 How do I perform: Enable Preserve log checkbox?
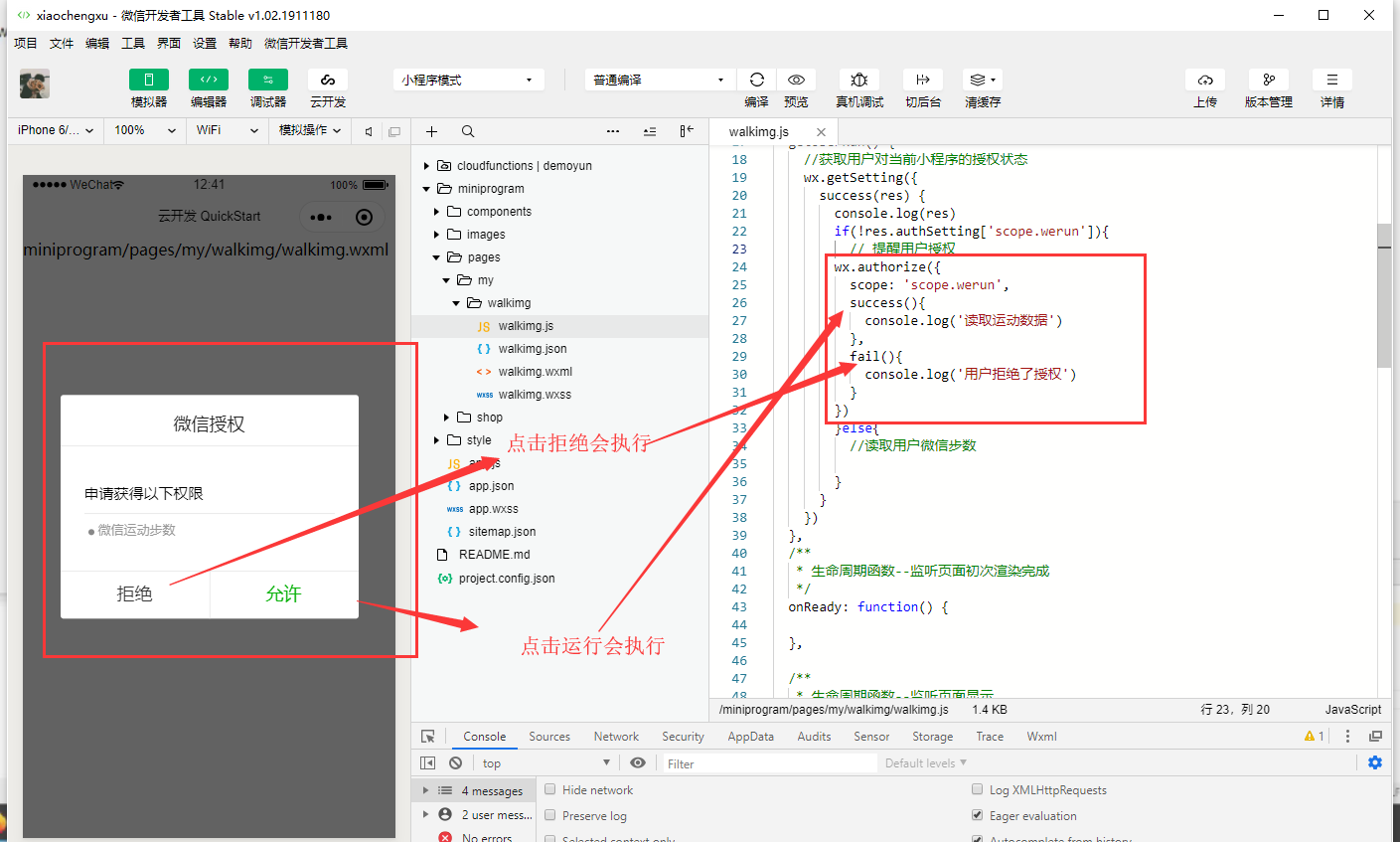pos(549,815)
